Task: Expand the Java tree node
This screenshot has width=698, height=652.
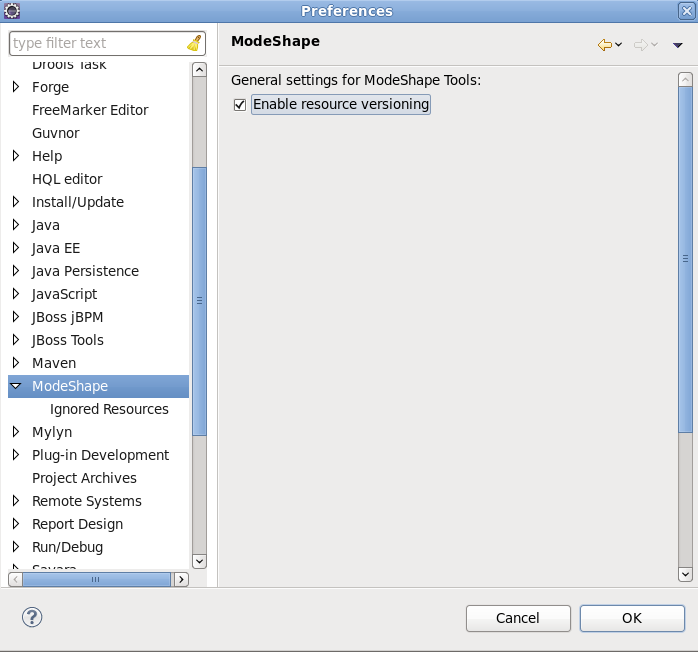Action: [x=16, y=225]
